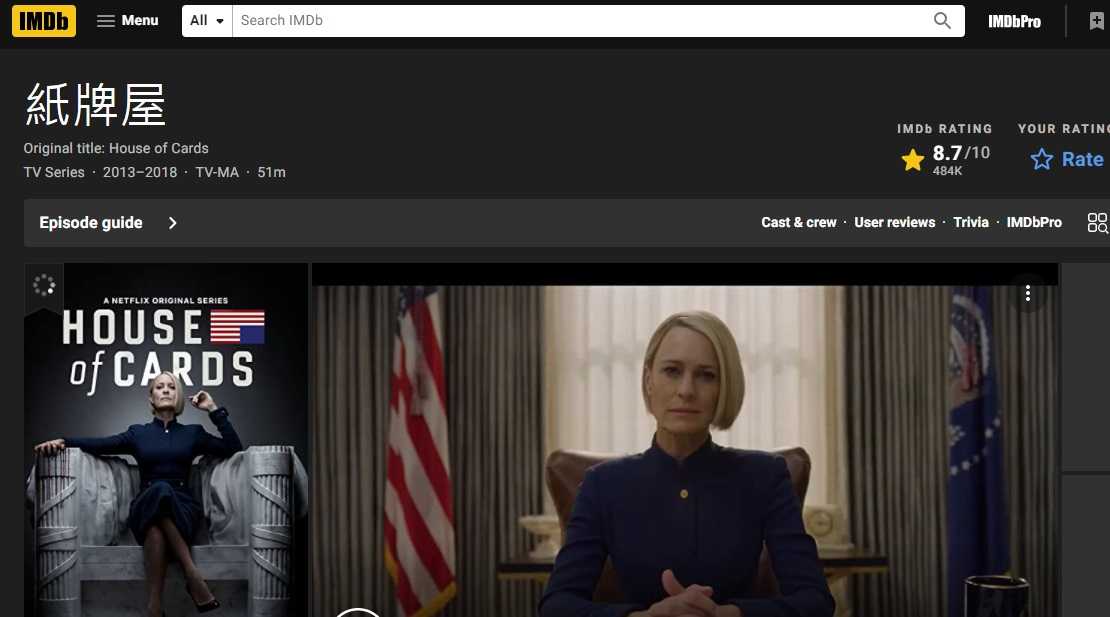1110x617 pixels.
Task: Click the IMDb logo to go home
Action: (44, 21)
